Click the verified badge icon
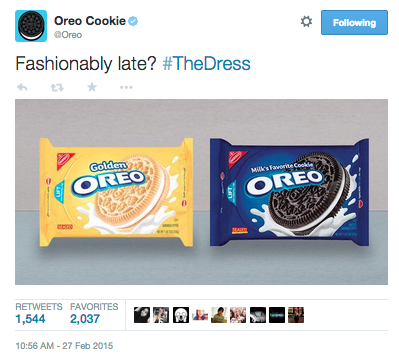 click(x=133, y=21)
